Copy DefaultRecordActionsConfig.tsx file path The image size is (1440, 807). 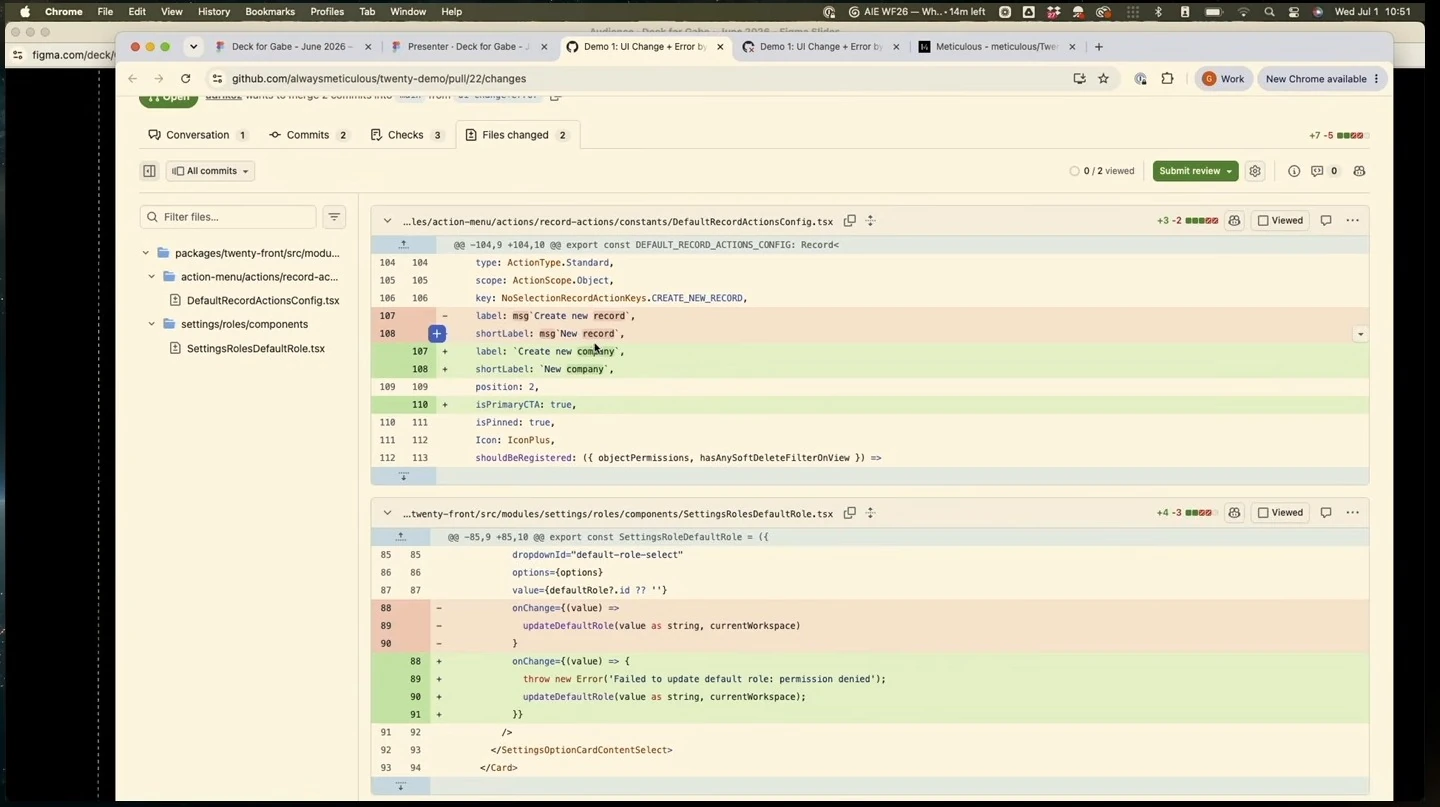[849, 221]
